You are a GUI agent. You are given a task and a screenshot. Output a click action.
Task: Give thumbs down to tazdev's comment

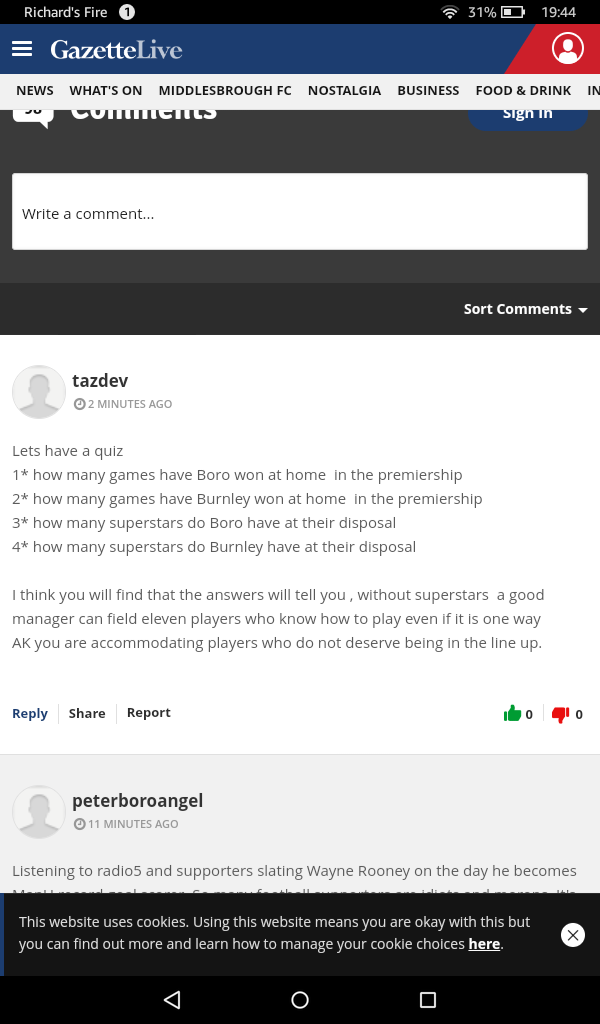tap(560, 714)
